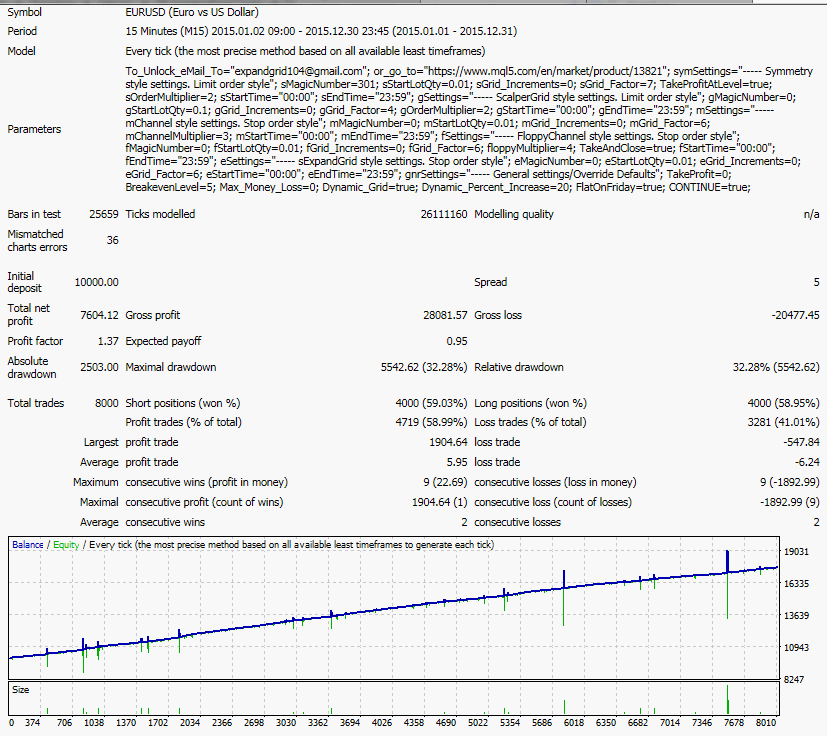Click Total net profit value 7604.12

[99, 315]
